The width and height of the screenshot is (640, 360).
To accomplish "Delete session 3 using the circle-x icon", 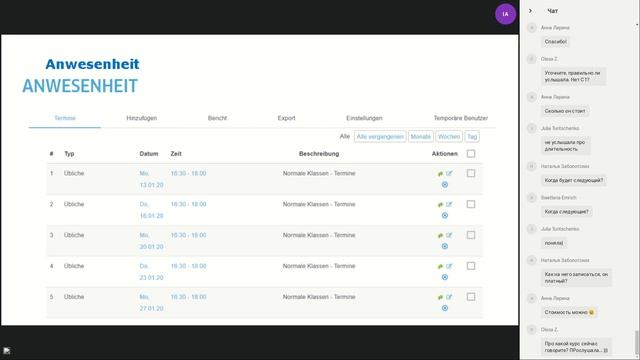I will pyautogui.click(x=445, y=247).
